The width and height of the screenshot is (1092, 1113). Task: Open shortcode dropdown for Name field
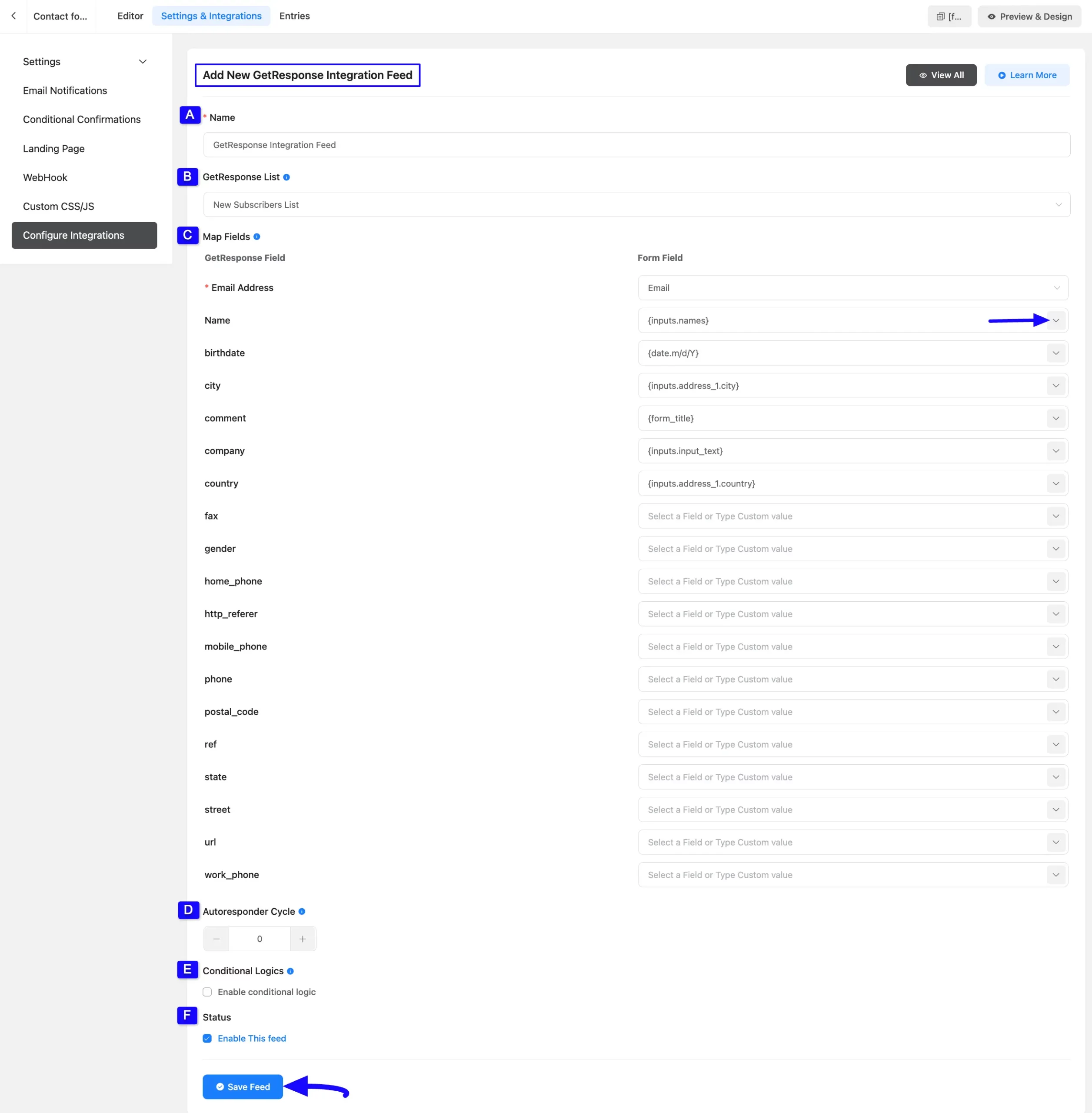click(x=1055, y=321)
